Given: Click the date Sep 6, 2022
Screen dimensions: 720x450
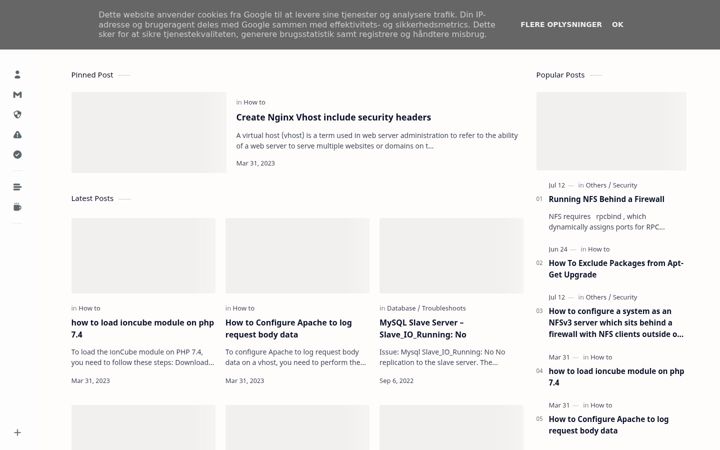Looking at the screenshot, I should (x=396, y=381).
